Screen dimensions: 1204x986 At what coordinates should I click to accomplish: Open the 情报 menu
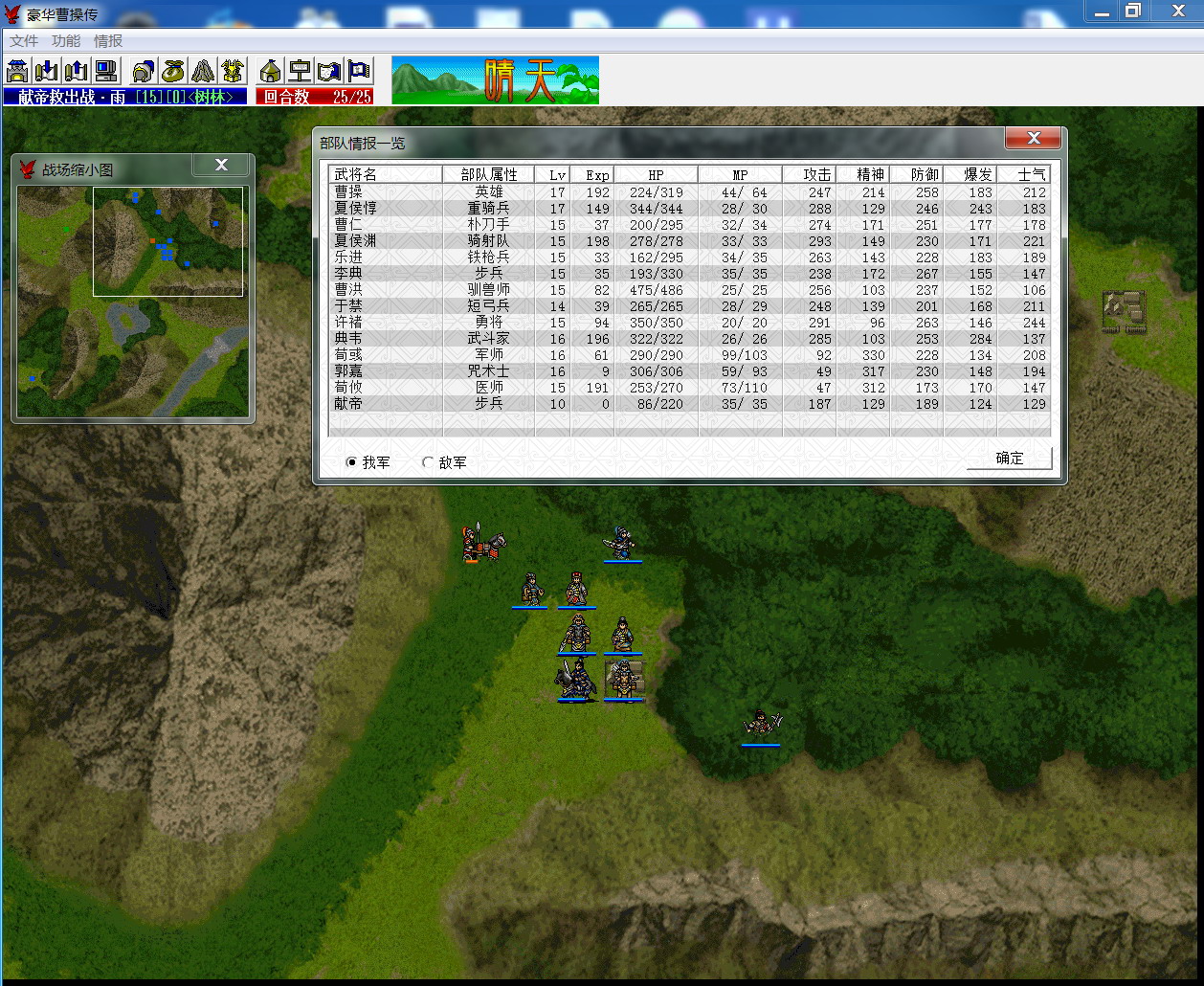pyautogui.click(x=108, y=41)
